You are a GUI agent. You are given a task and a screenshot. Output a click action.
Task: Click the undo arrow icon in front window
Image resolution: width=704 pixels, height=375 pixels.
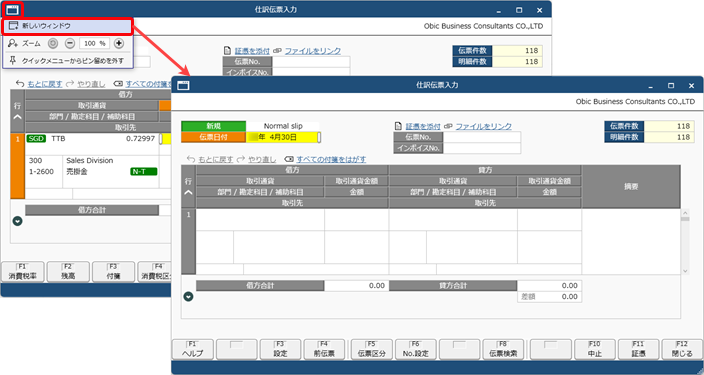point(191,159)
